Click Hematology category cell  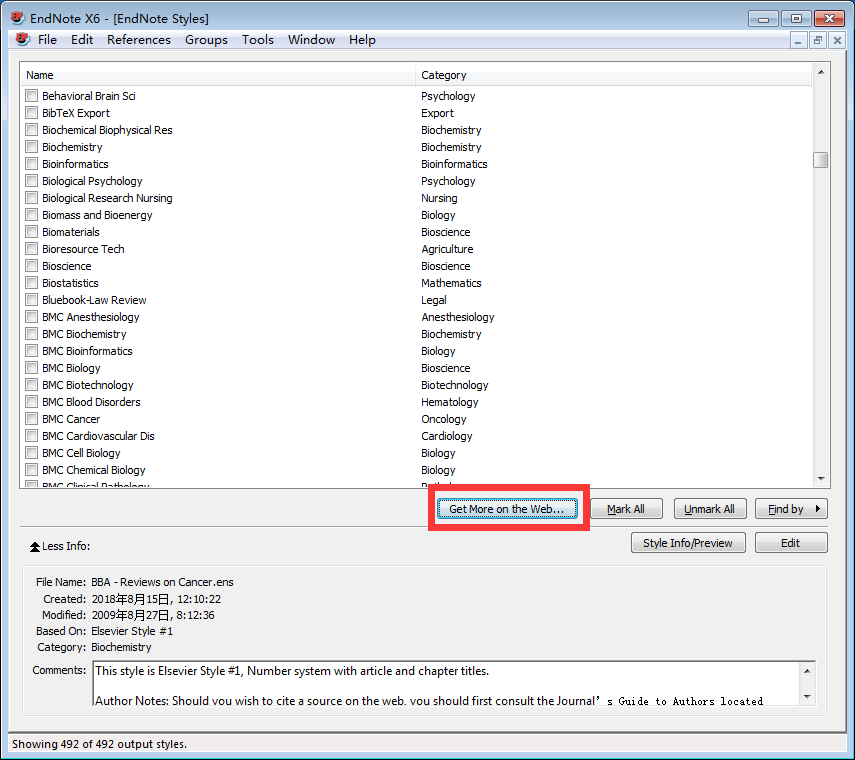click(x=449, y=402)
